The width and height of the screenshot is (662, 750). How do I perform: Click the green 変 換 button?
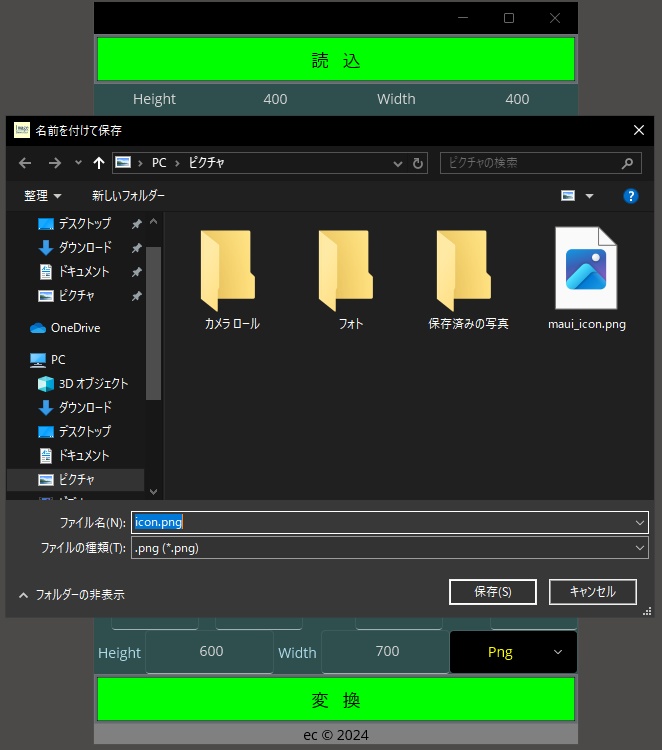pos(336,699)
